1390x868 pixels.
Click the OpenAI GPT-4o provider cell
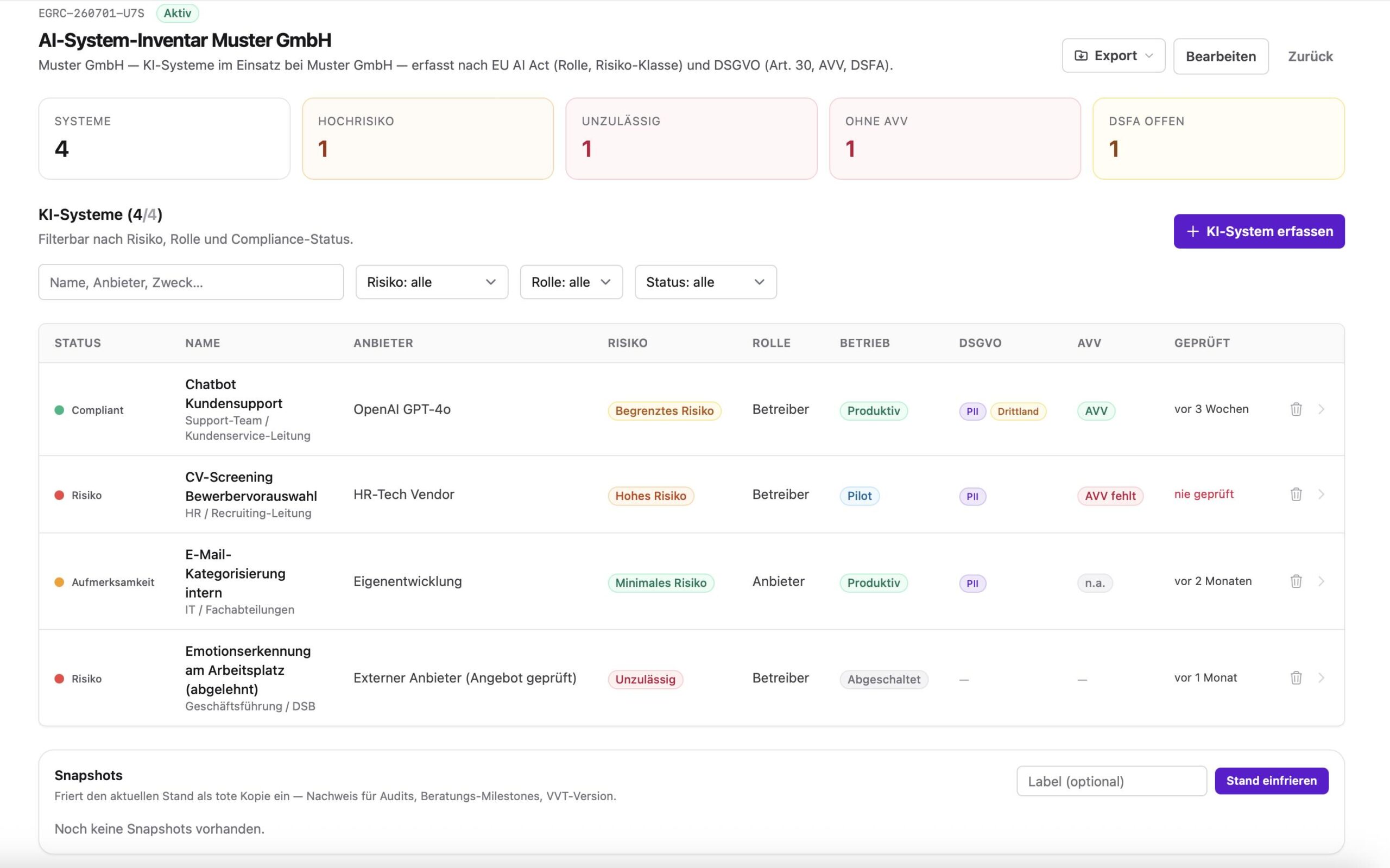pyautogui.click(x=402, y=409)
